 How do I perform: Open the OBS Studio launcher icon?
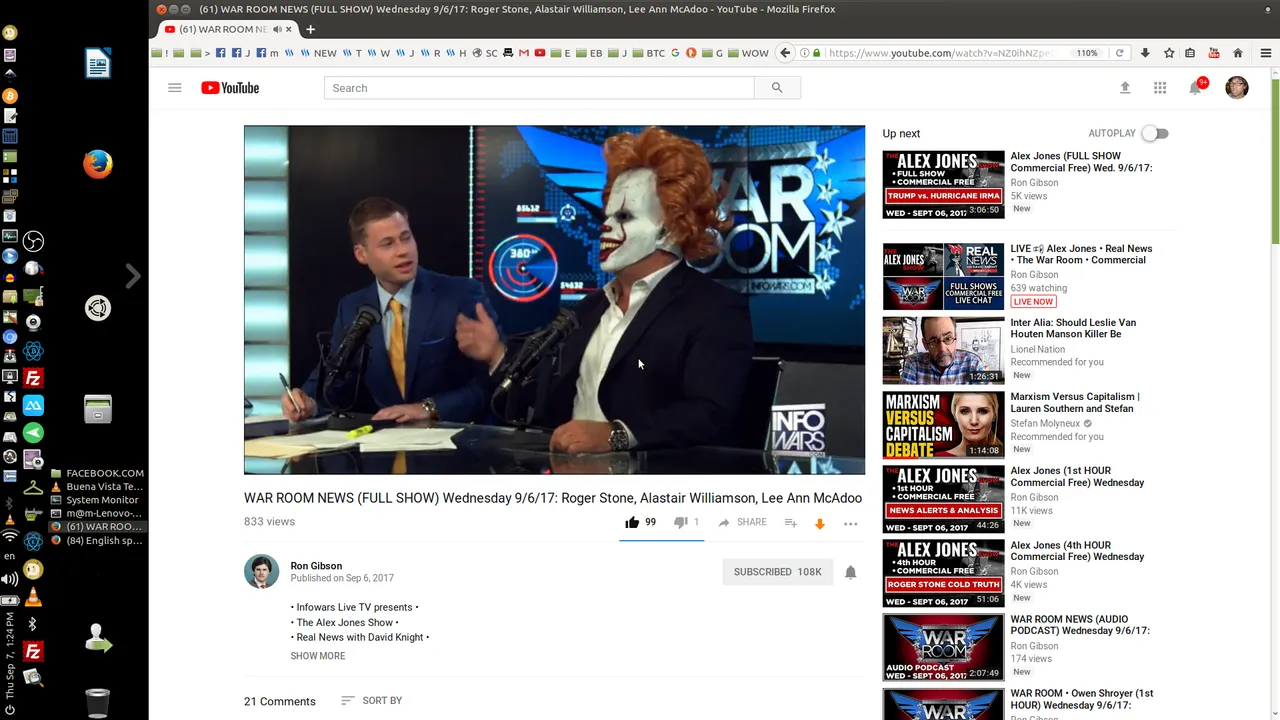point(34,241)
